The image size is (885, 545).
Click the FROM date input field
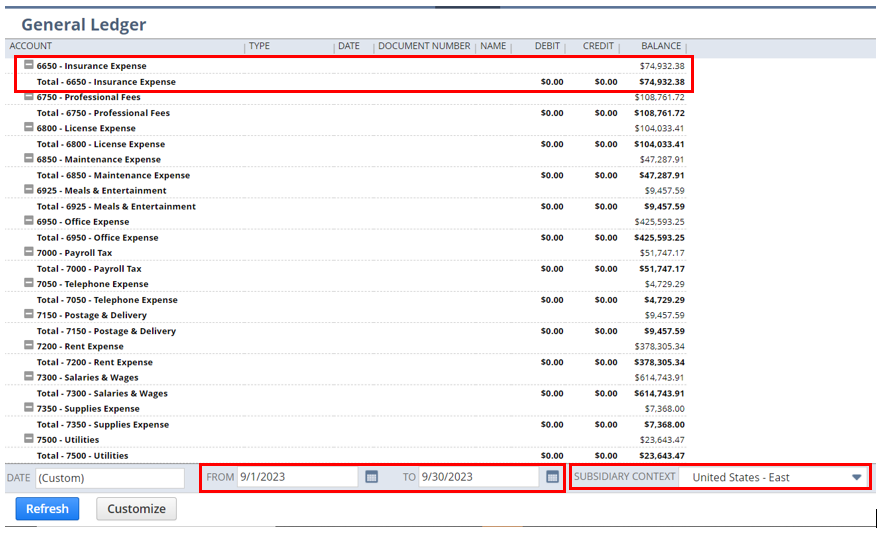tap(297, 477)
